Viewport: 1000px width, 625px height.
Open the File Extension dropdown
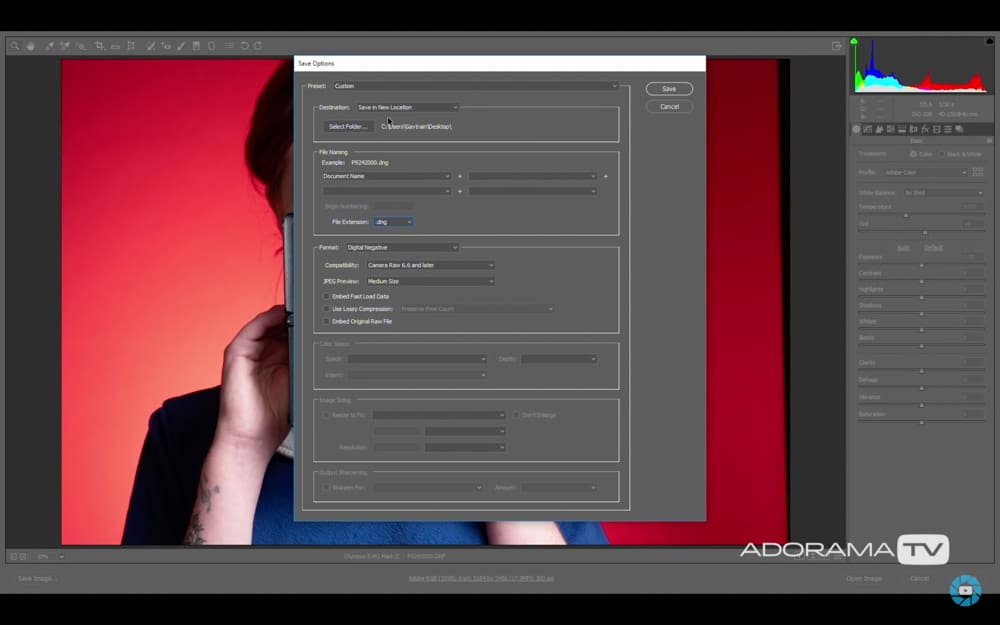[x=393, y=221]
